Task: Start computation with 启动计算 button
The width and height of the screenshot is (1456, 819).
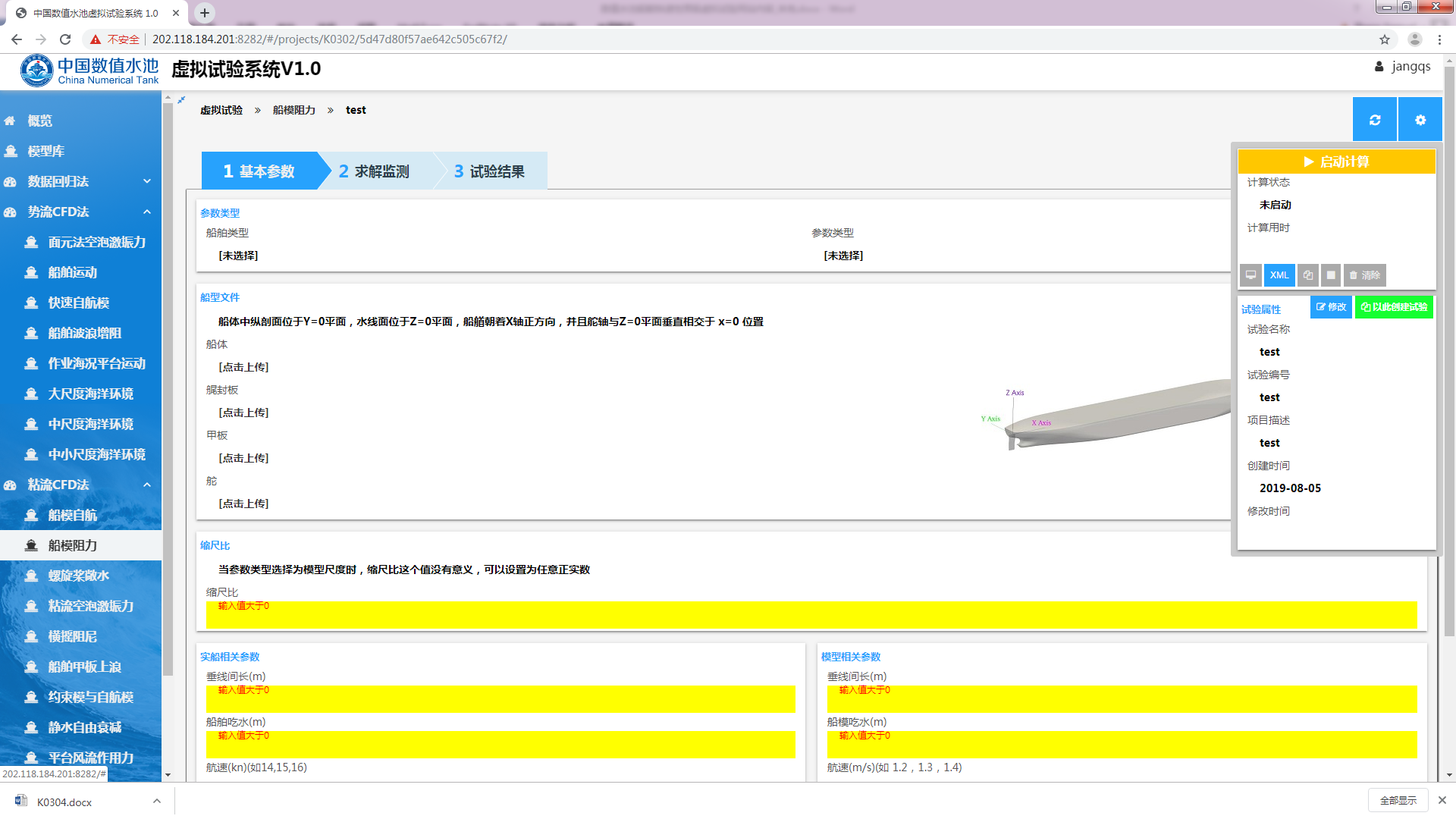Action: pos(1336,162)
